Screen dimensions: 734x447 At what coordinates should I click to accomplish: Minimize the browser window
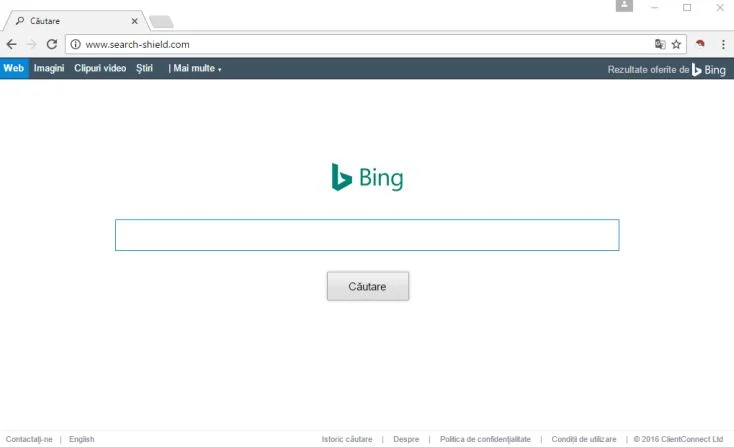654,7
